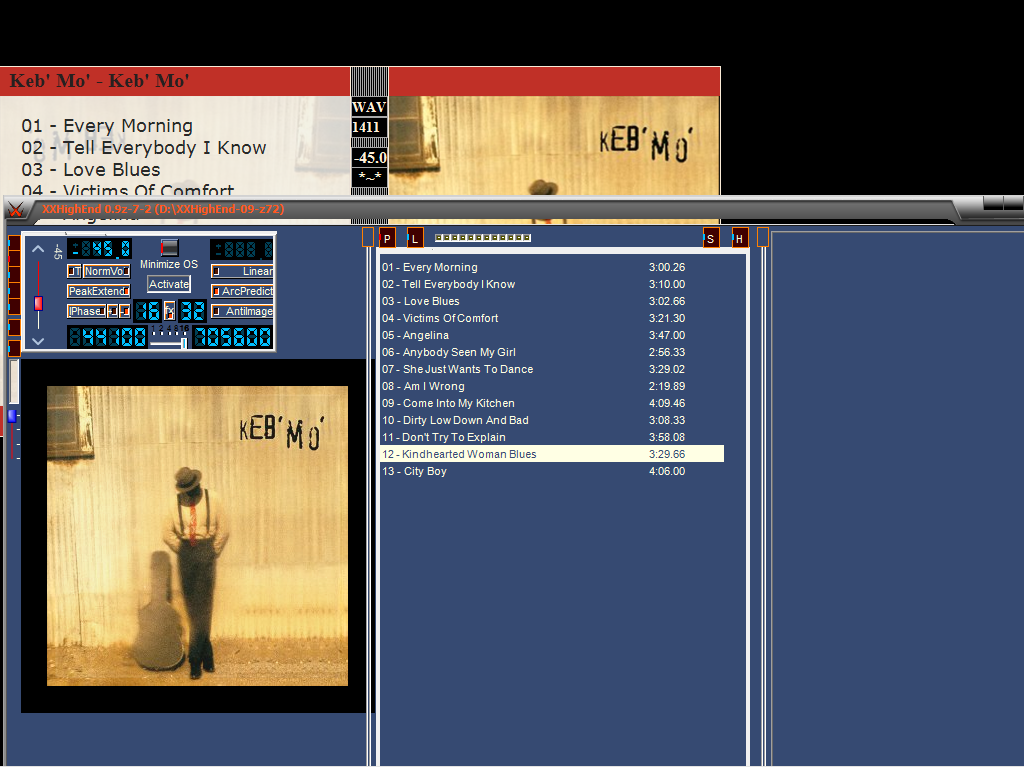Image resolution: width=1024 pixels, height=768 pixels.
Task: Click the 32 bit-depth LED display
Action: (x=192, y=311)
